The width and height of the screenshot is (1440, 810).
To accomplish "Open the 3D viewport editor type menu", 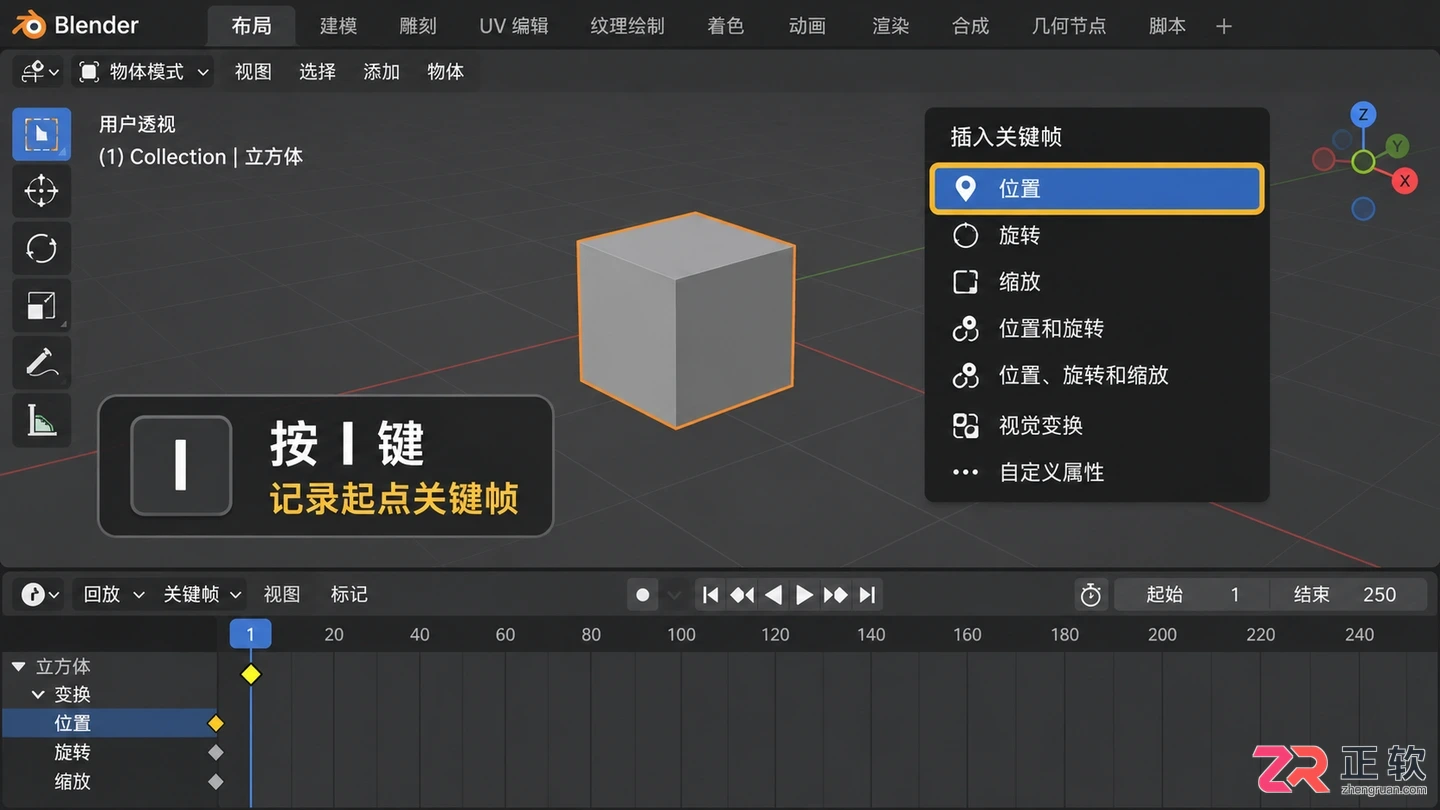I will 40,72.
